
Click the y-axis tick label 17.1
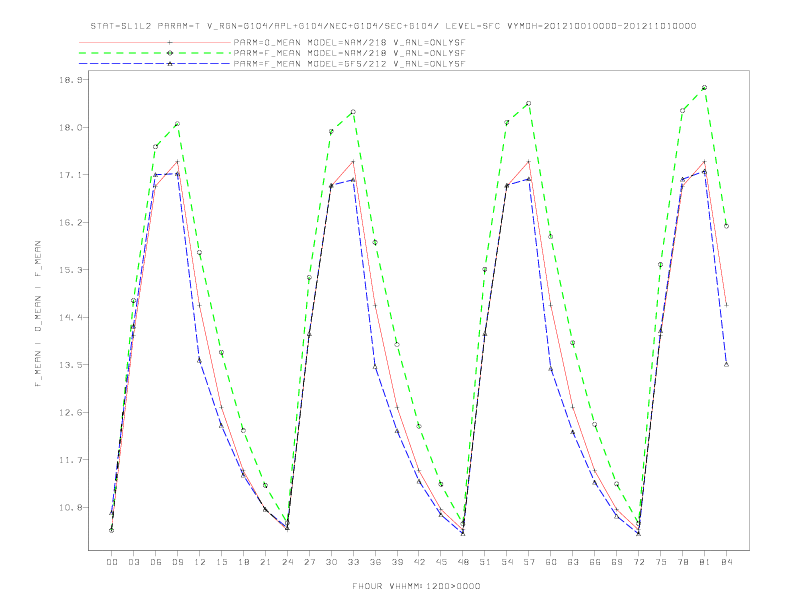pos(70,175)
